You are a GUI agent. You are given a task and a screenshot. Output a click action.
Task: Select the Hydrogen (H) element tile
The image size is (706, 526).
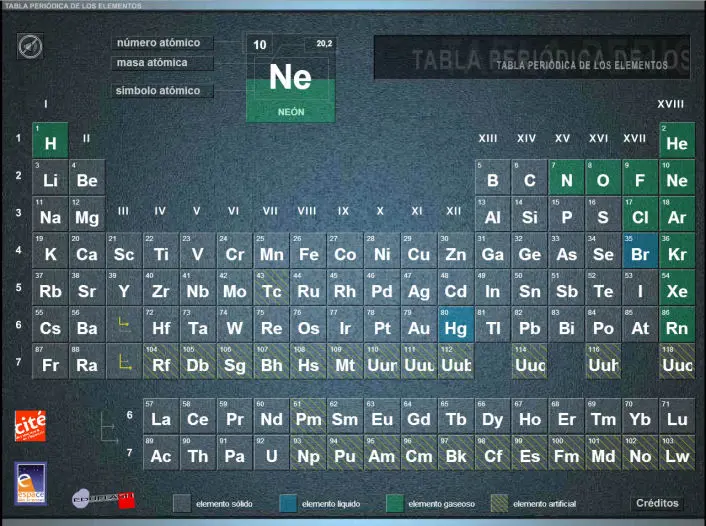click(x=50, y=139)
